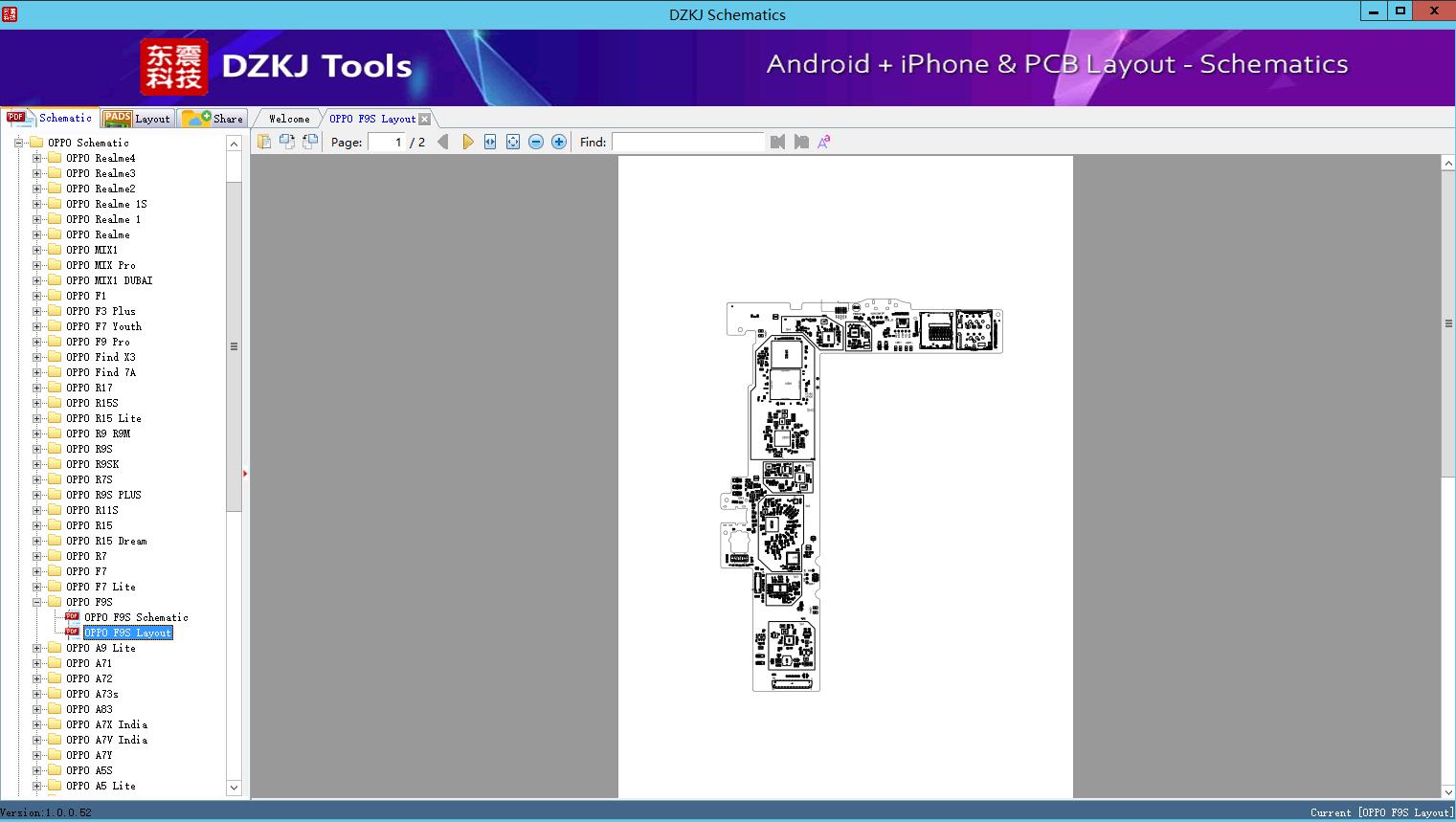
Task: Expand the OPPO Find X3 folder
Action: pos(36,357)
